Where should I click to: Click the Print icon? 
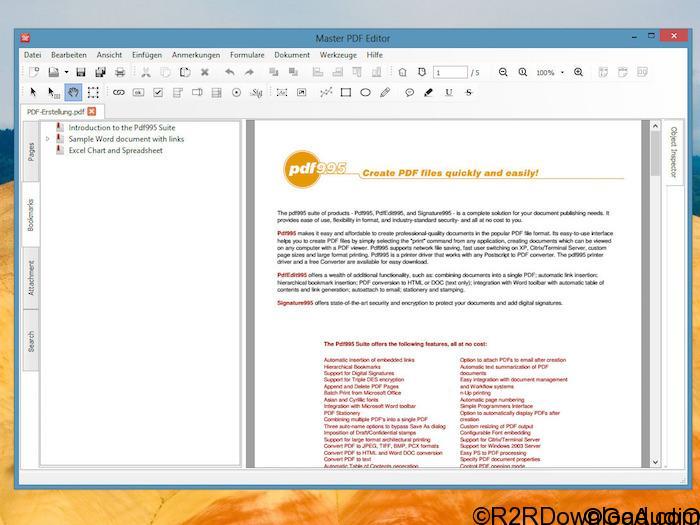tap(120, 72)
